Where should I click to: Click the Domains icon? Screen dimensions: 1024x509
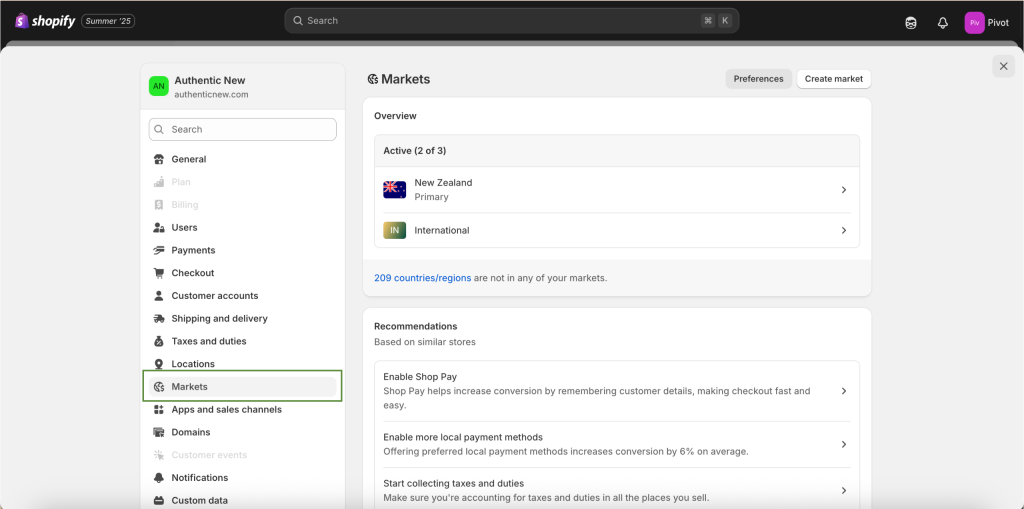[x=159, y=433]
